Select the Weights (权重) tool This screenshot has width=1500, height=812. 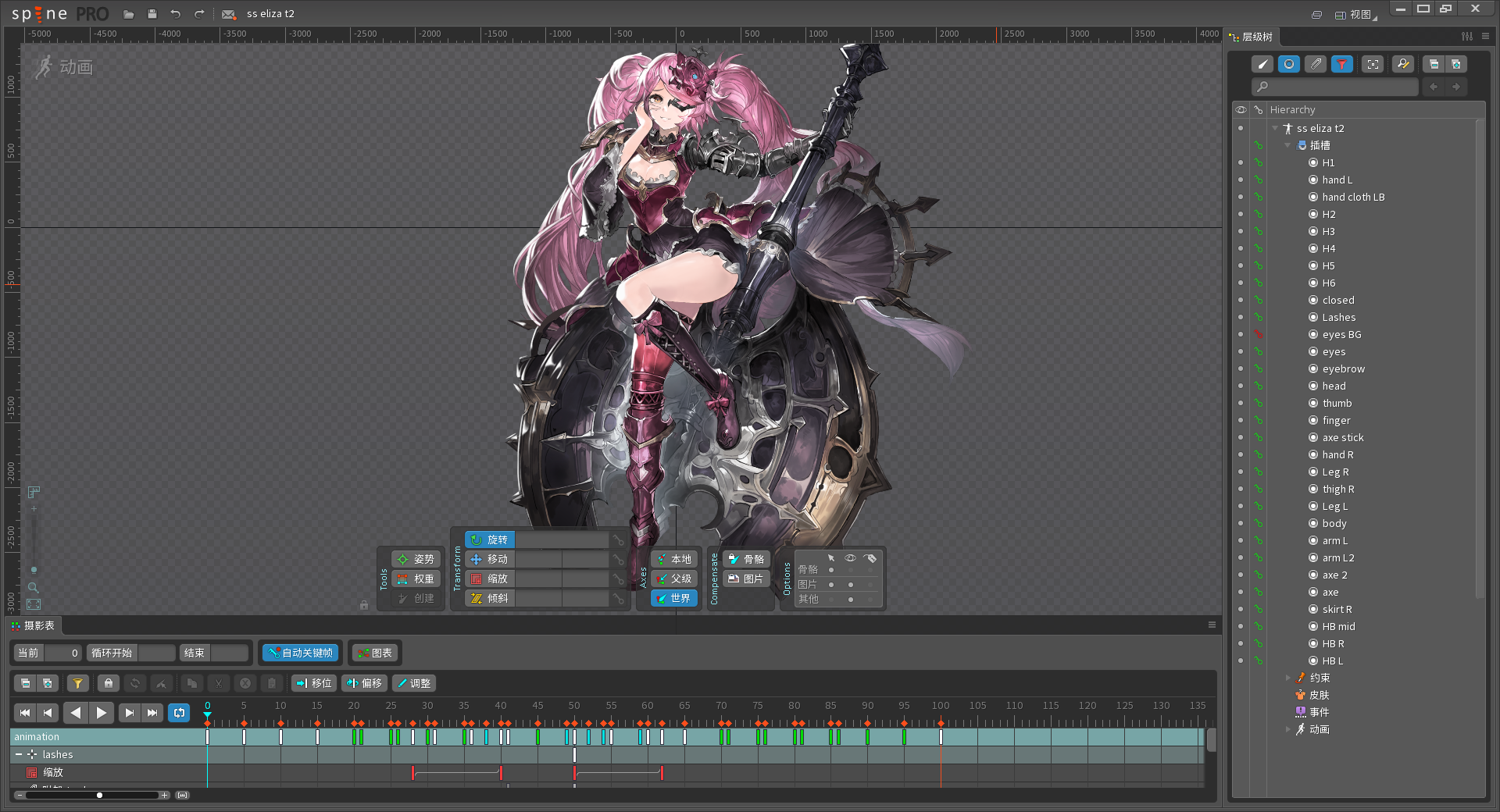point(416,579)
